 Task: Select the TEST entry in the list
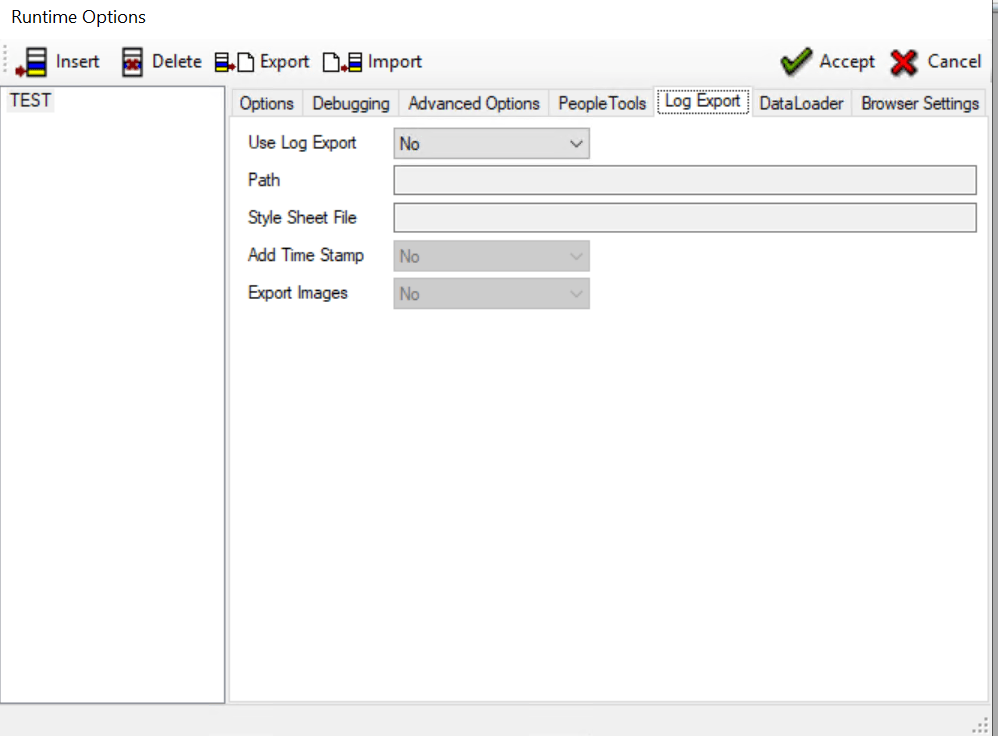tap(30, 100)
